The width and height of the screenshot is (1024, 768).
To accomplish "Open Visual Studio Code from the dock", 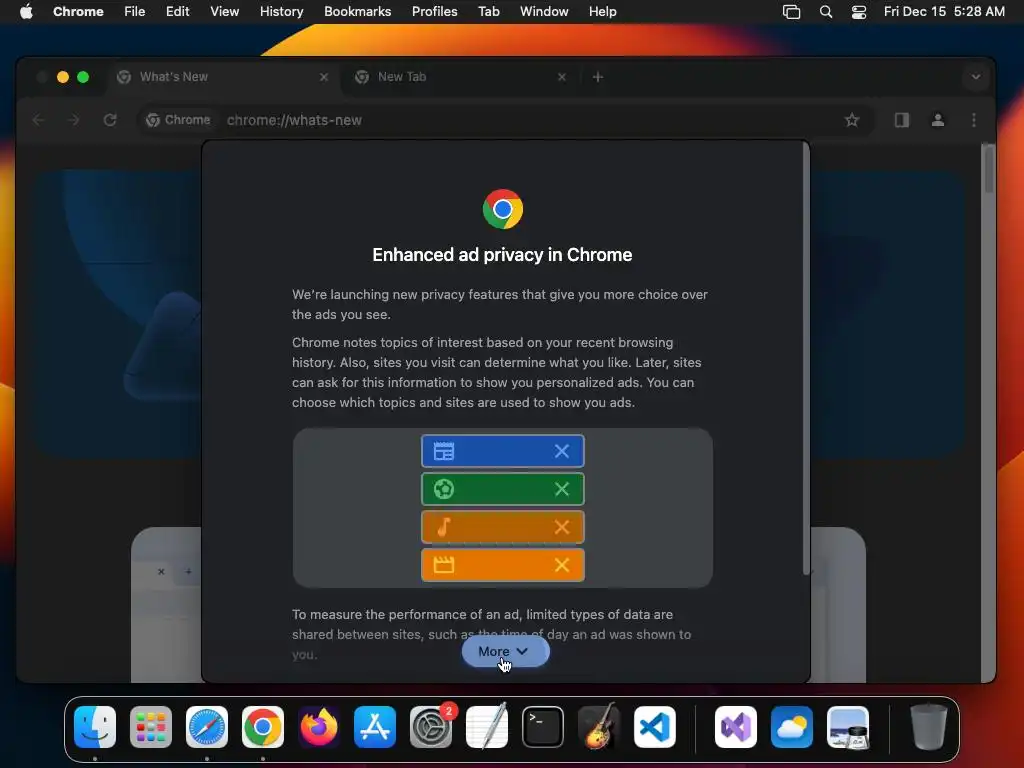I will point(655,727).
